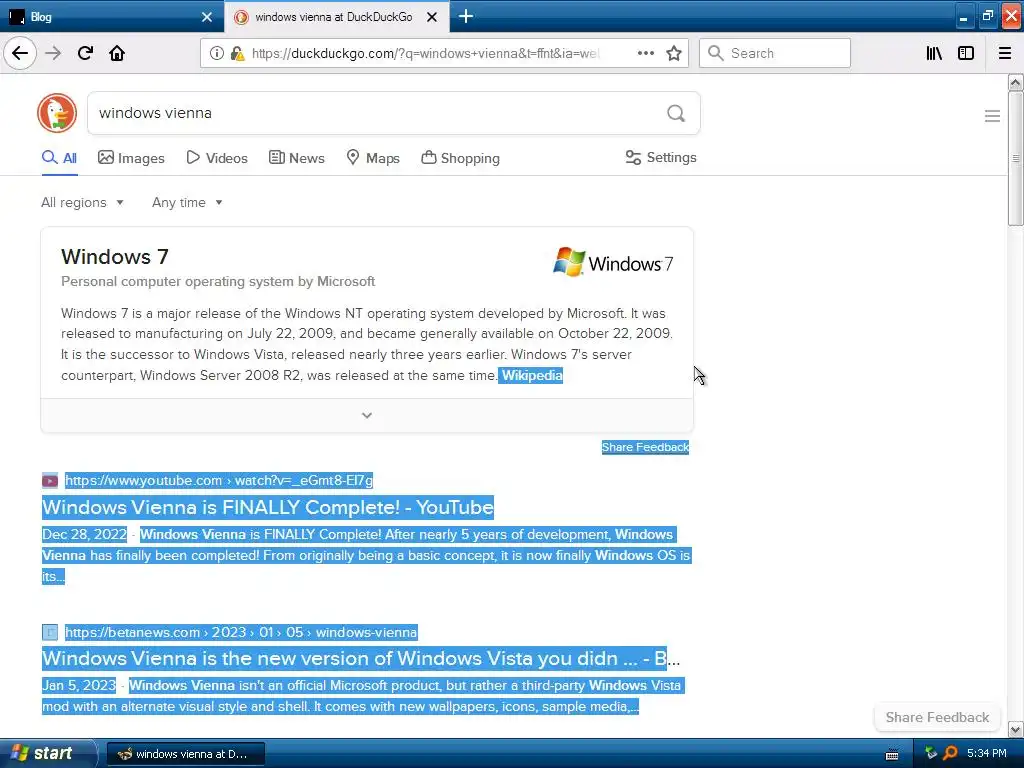Open the Any time filter dropdown
Viewport: 1024px width, 768px height.
click(187, 202)
